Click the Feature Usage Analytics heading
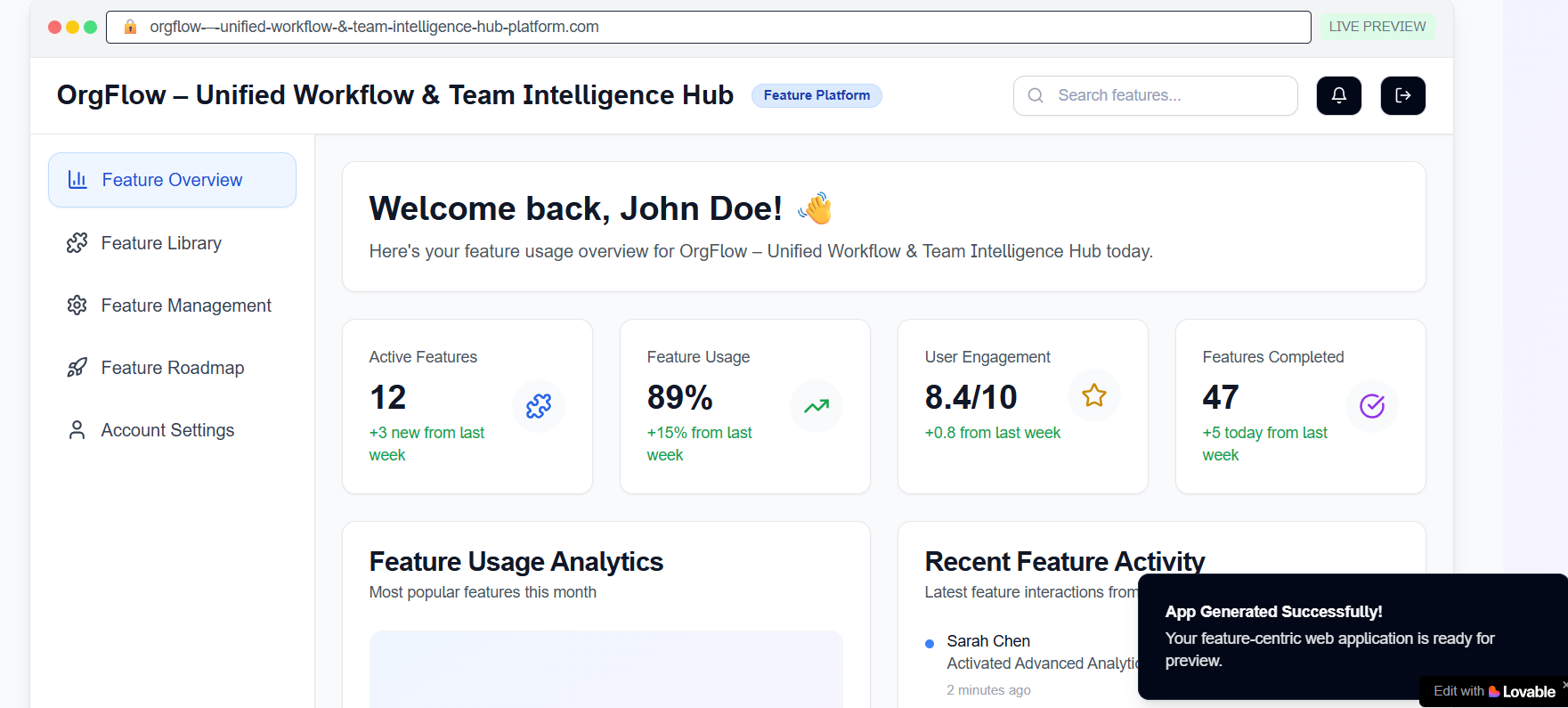 coord(516,561)
